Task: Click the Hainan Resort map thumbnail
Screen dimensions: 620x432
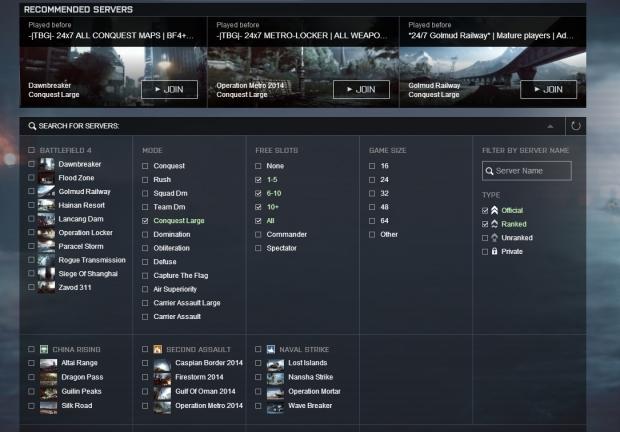Action: [x=46, y=205]
